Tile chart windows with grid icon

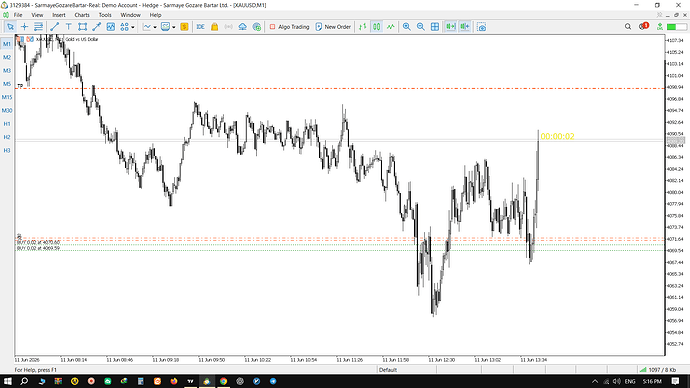pyautogui.click(x=435, y=27)
